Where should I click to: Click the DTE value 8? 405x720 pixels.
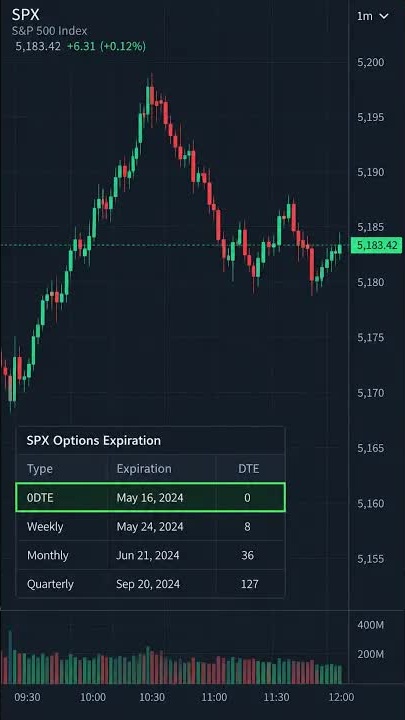pyautogui.click(x=247, y=526)
